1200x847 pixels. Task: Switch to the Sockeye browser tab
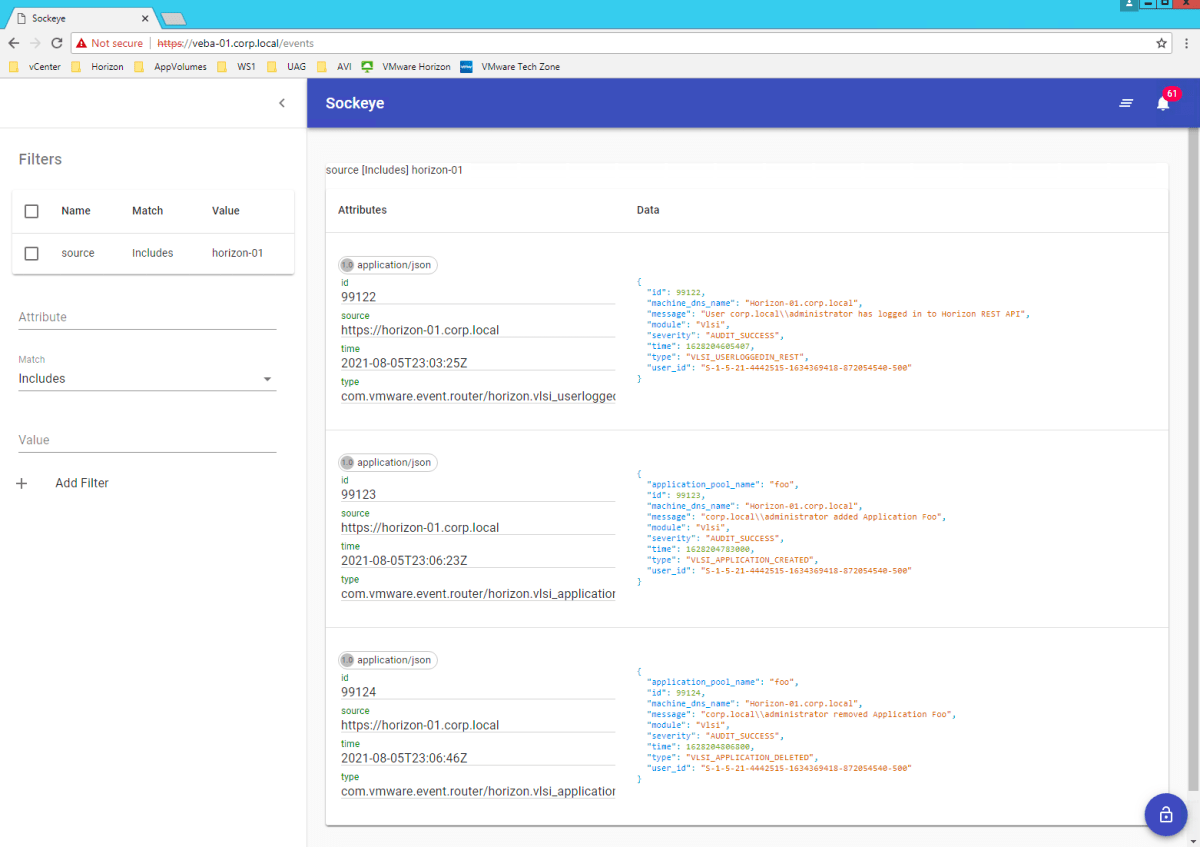(x=80, y=18)
